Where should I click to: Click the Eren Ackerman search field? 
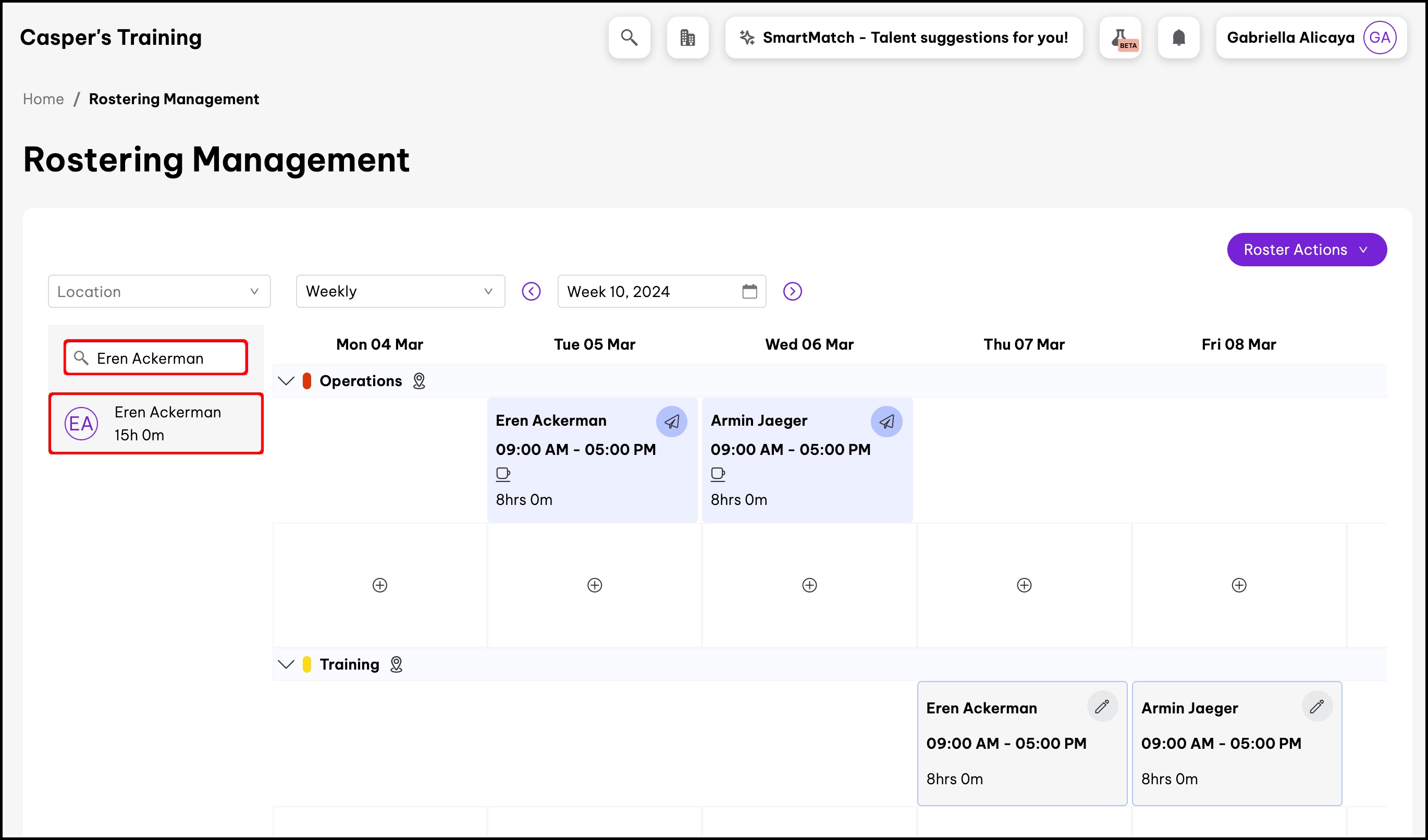tap(164, 358)
